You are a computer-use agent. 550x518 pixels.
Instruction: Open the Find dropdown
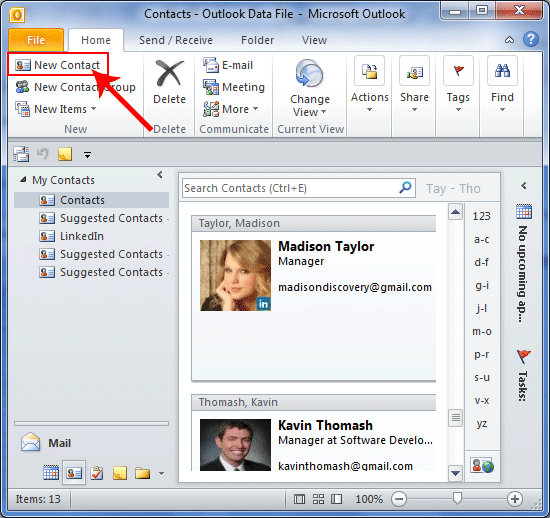coord(502,84)
